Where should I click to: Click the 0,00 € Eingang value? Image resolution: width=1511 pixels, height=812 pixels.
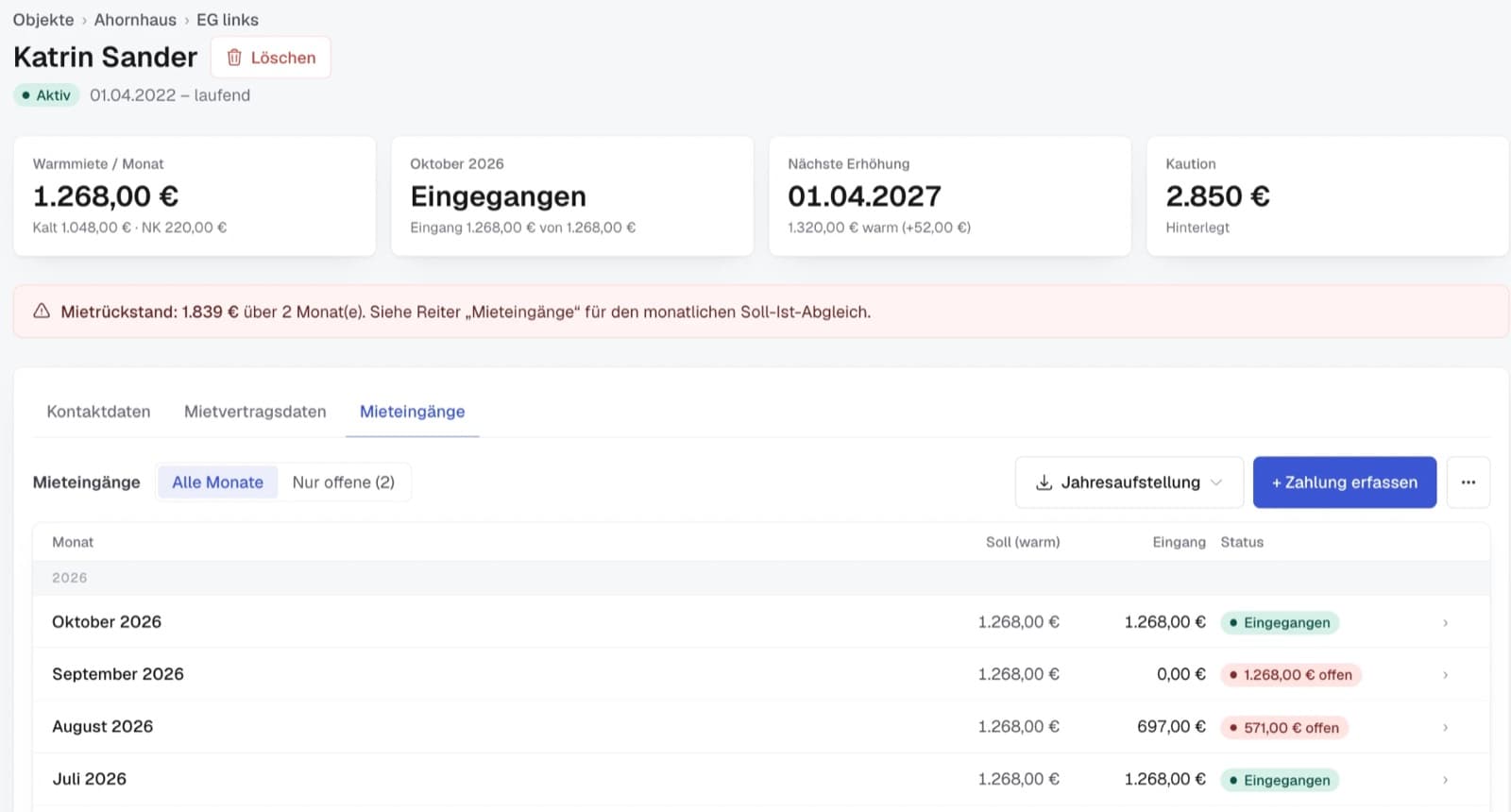1181,674
